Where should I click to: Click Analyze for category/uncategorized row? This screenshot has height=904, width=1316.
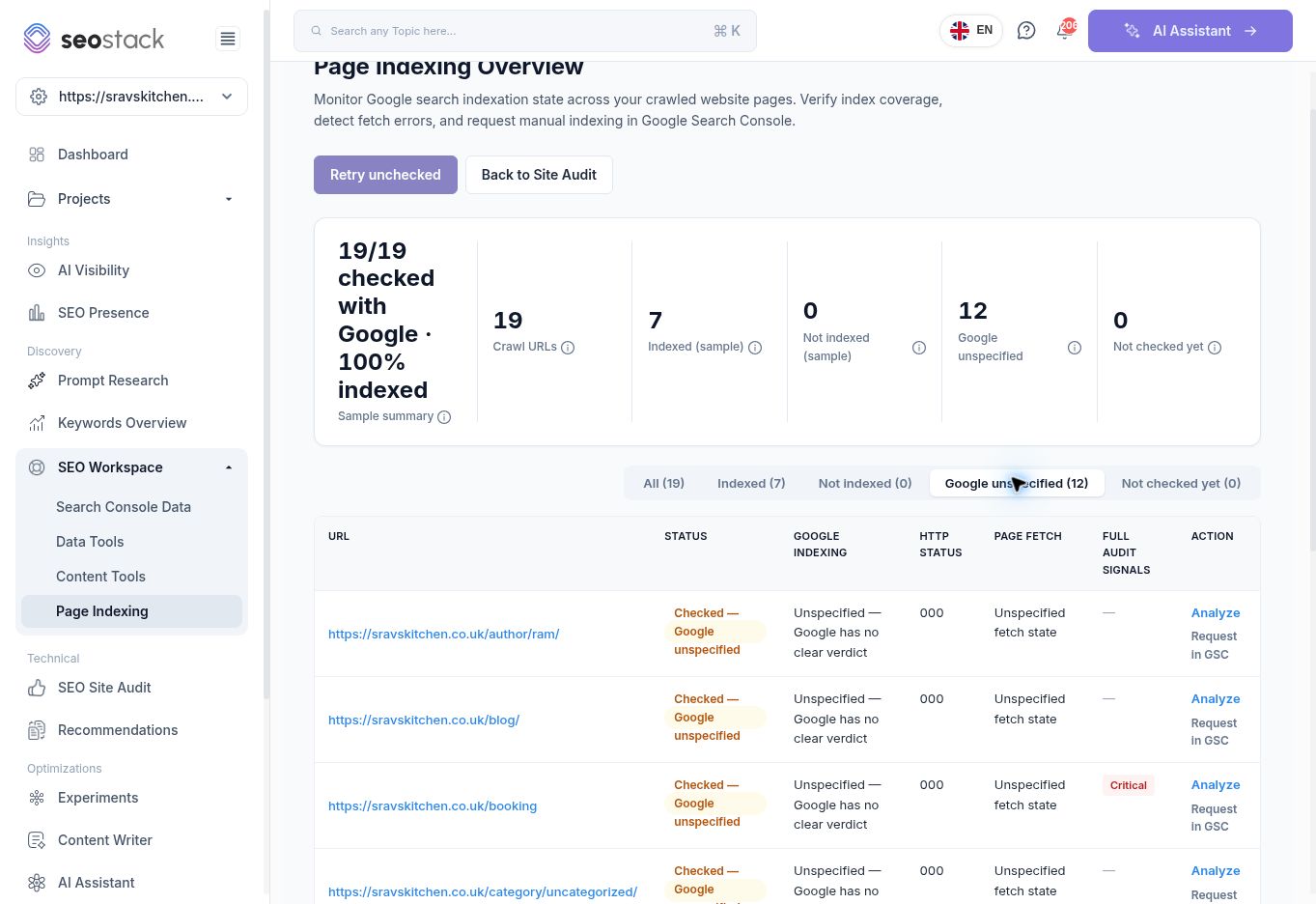pos(1216,871)
